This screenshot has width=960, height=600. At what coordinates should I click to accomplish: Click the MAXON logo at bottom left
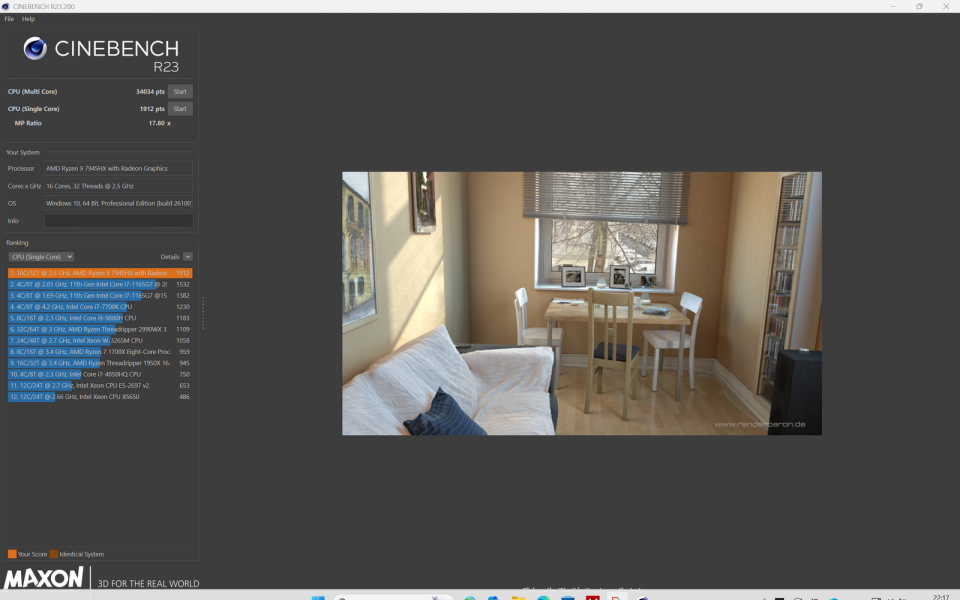click(x=43, y=578)
